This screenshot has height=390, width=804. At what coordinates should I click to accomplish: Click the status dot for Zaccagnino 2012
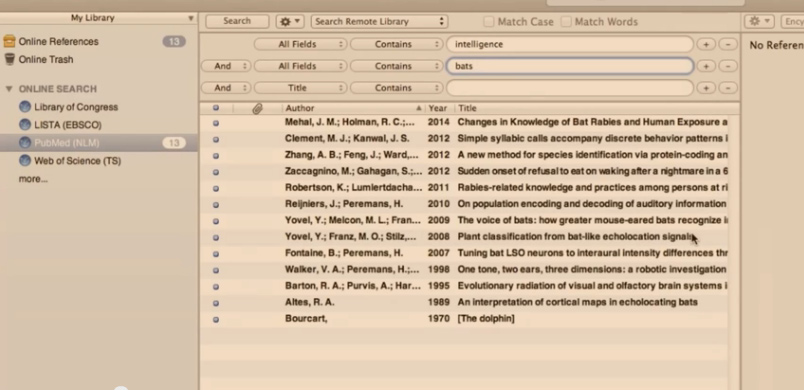click(215, 172)
